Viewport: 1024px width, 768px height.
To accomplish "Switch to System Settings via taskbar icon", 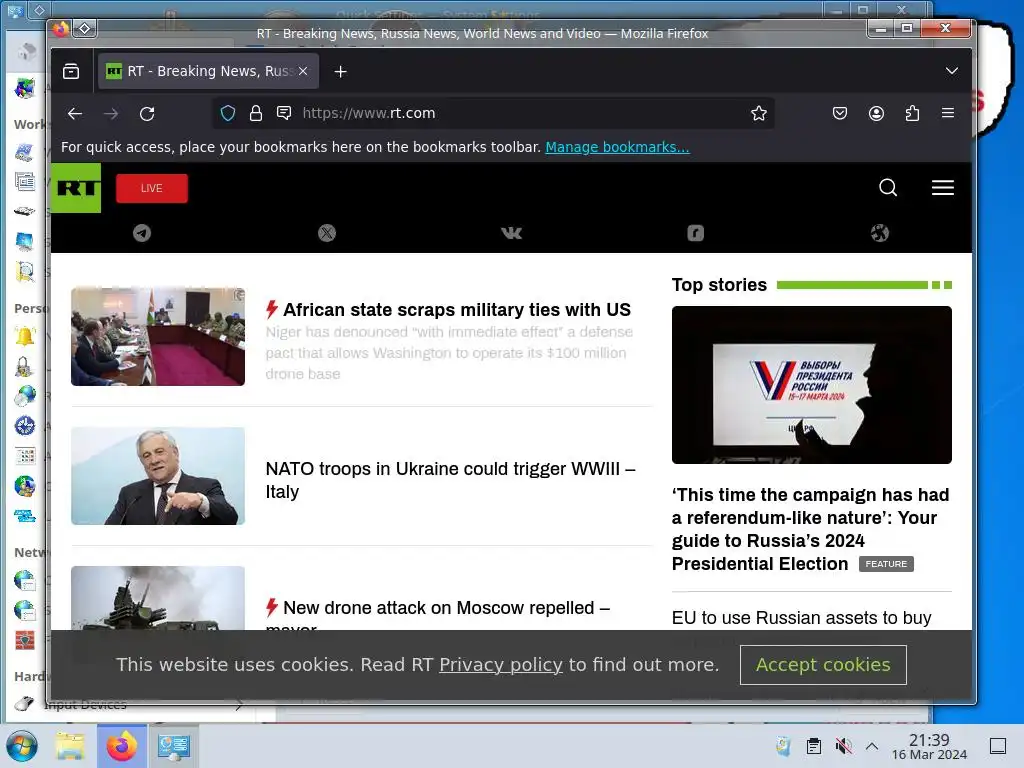I will pyautogui.click(x=174, y=746).
